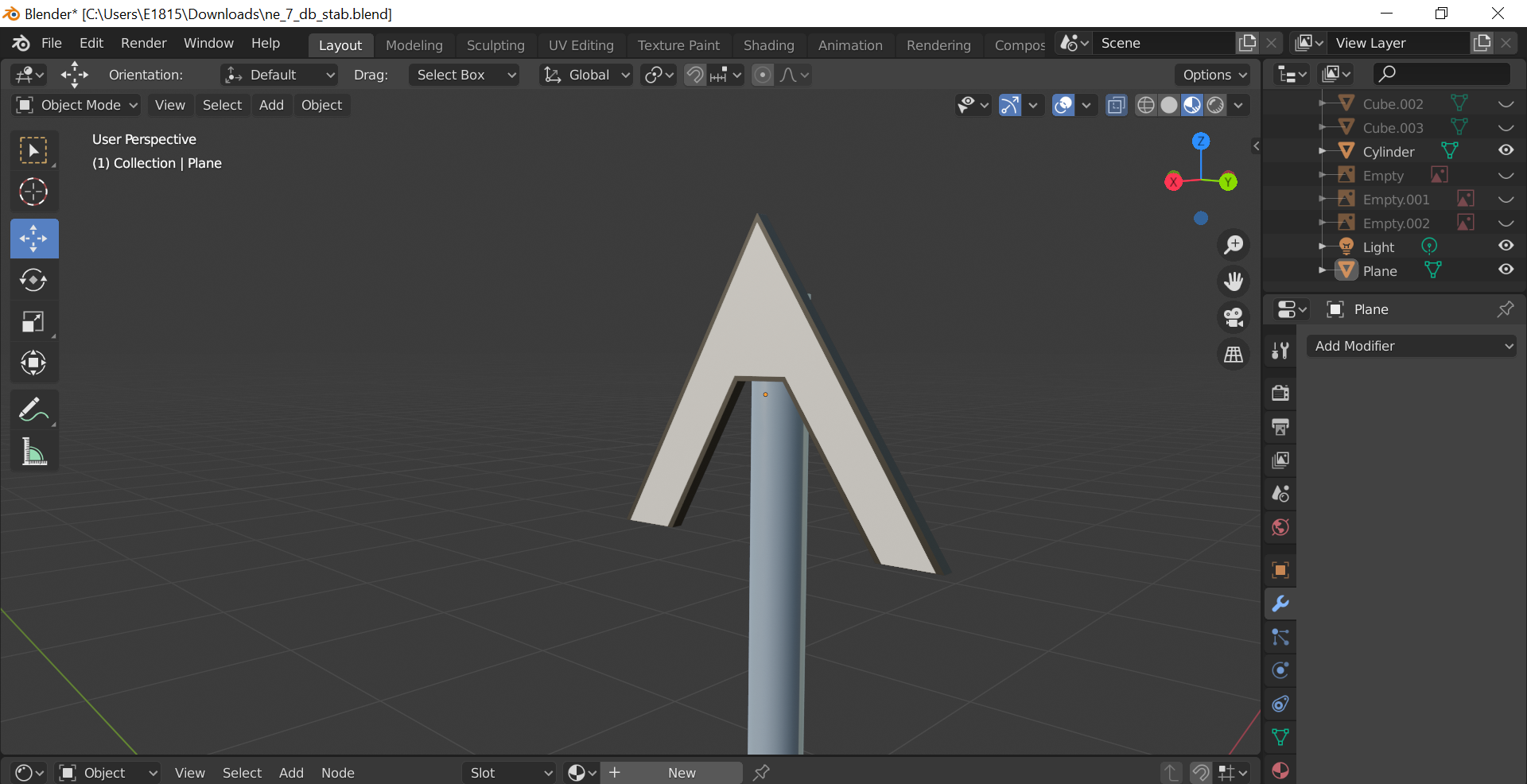
Task: Click the New material button
Action: 682,773
